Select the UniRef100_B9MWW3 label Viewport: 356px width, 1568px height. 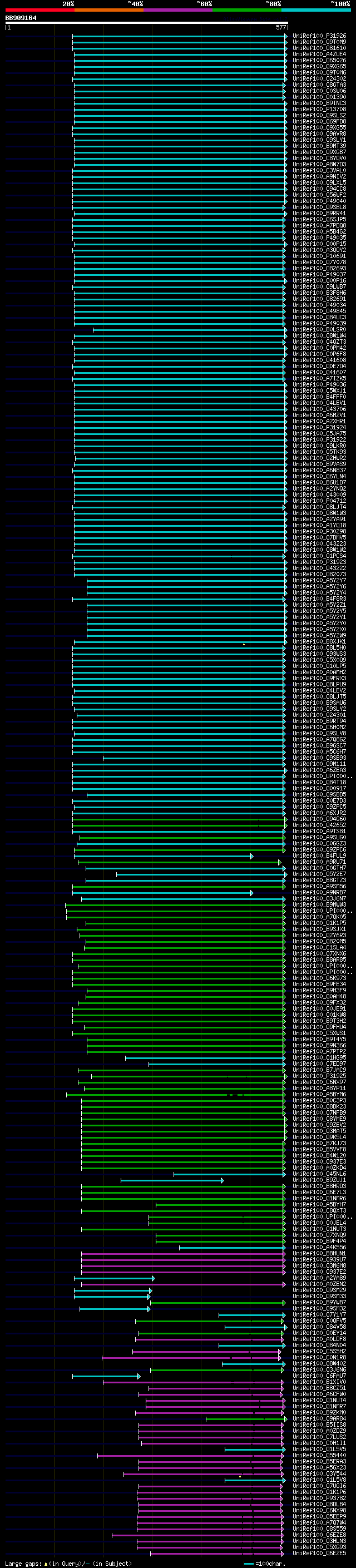point(319,904)
